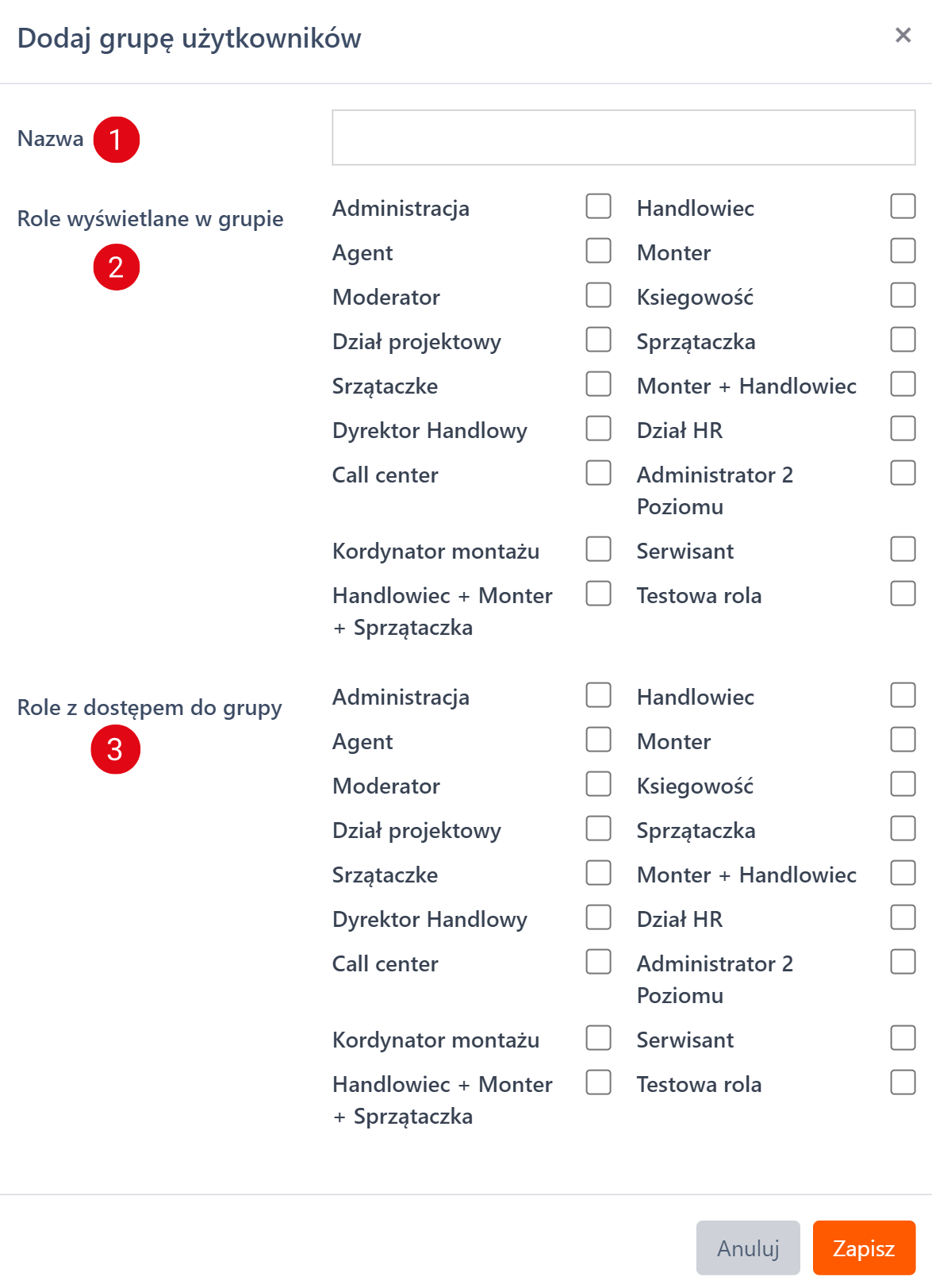Viewport: 932px width, 1288px height.
Task: Focus the Nazwa text field
Action: (x=623, y=137)
